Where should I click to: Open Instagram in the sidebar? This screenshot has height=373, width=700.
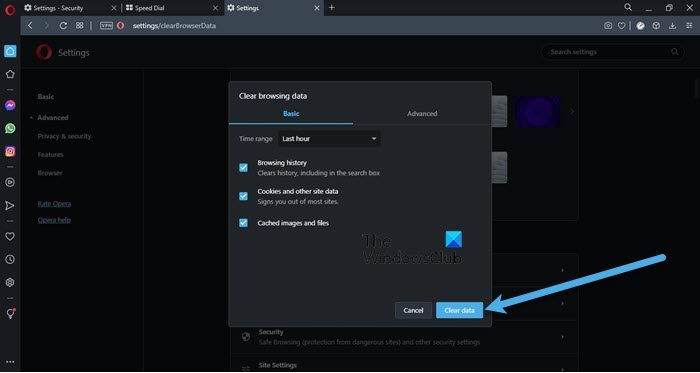[10, 152]
